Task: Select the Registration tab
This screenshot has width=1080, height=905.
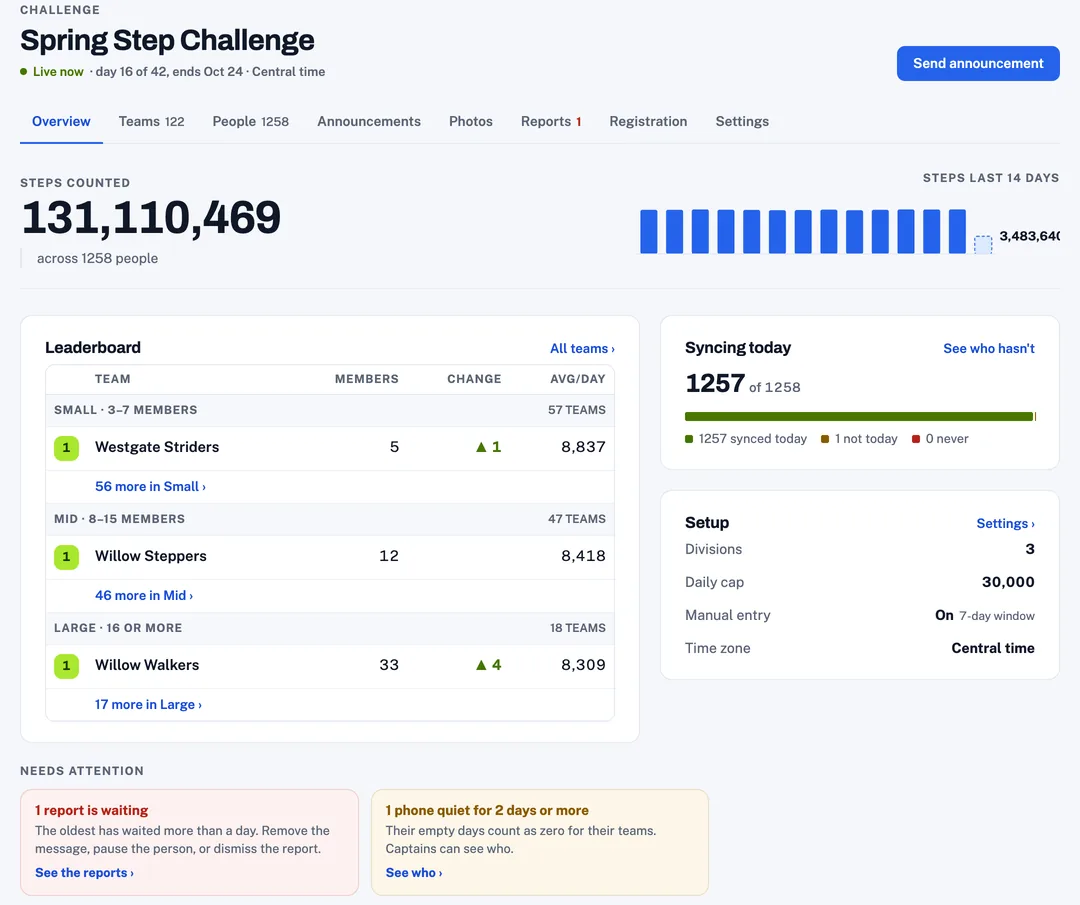Action: [x=648, y=121]
